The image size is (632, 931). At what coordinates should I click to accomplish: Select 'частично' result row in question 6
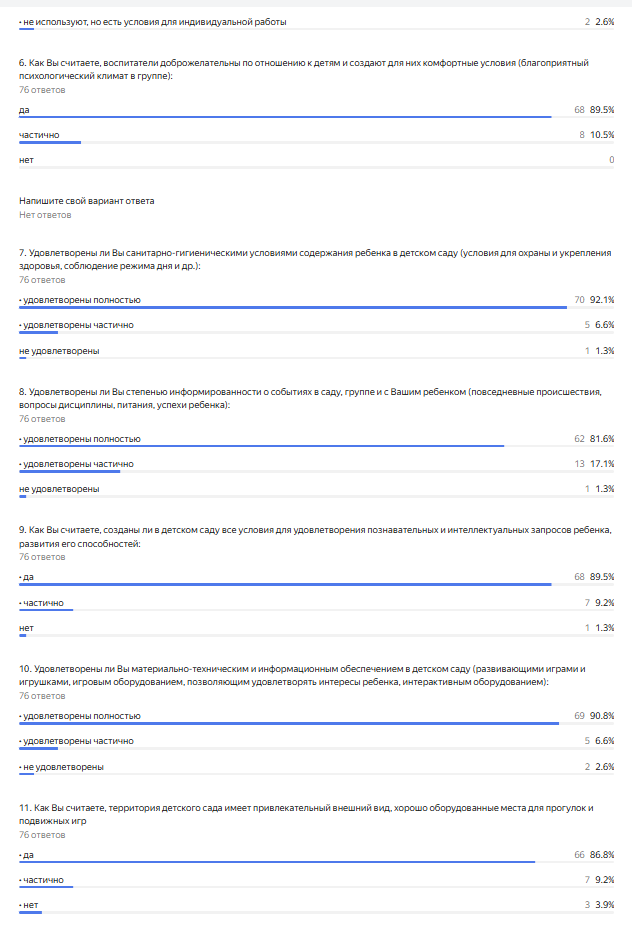[317, 137]
